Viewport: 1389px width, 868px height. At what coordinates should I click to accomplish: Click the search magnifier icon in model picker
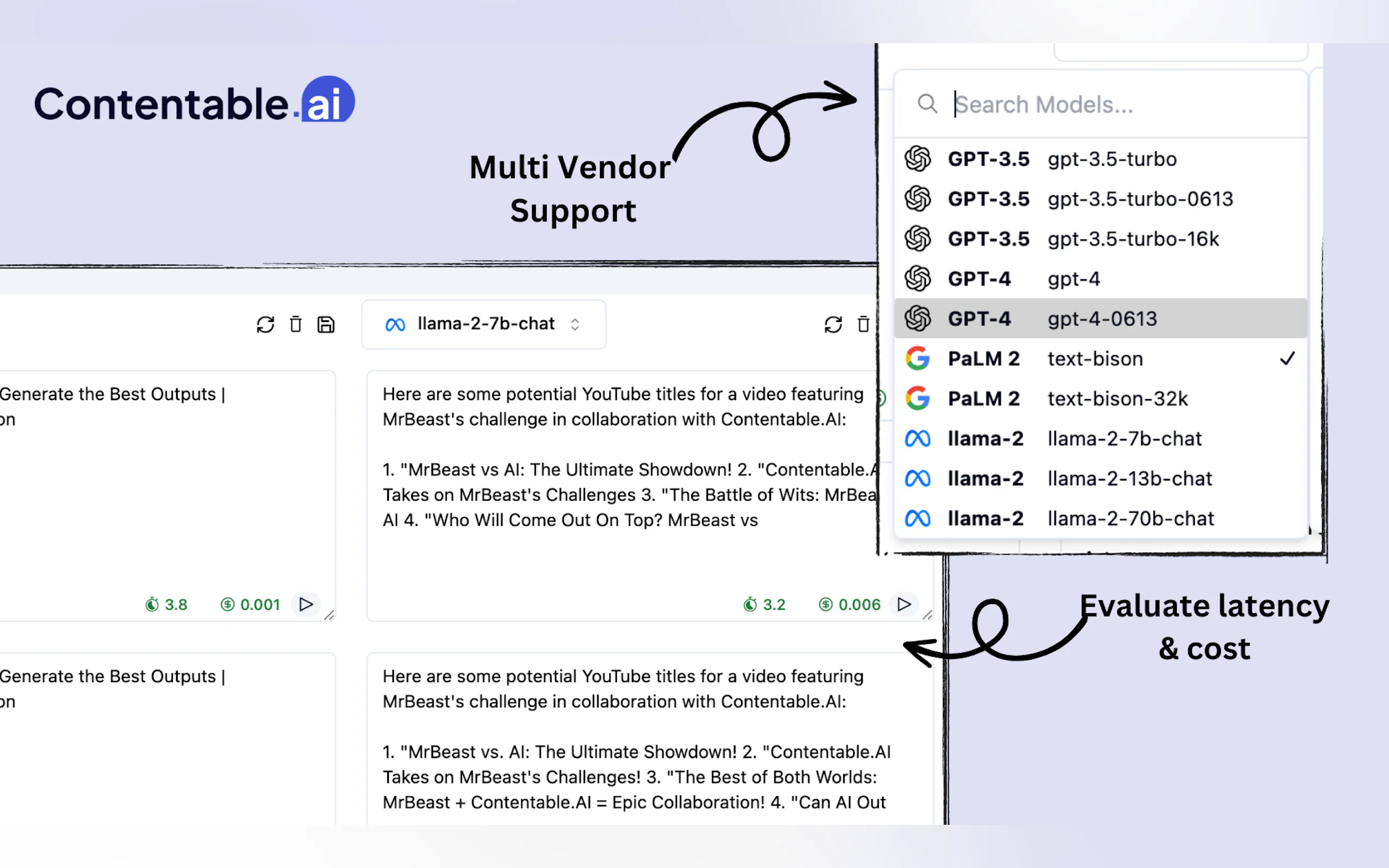pos(927,104)
